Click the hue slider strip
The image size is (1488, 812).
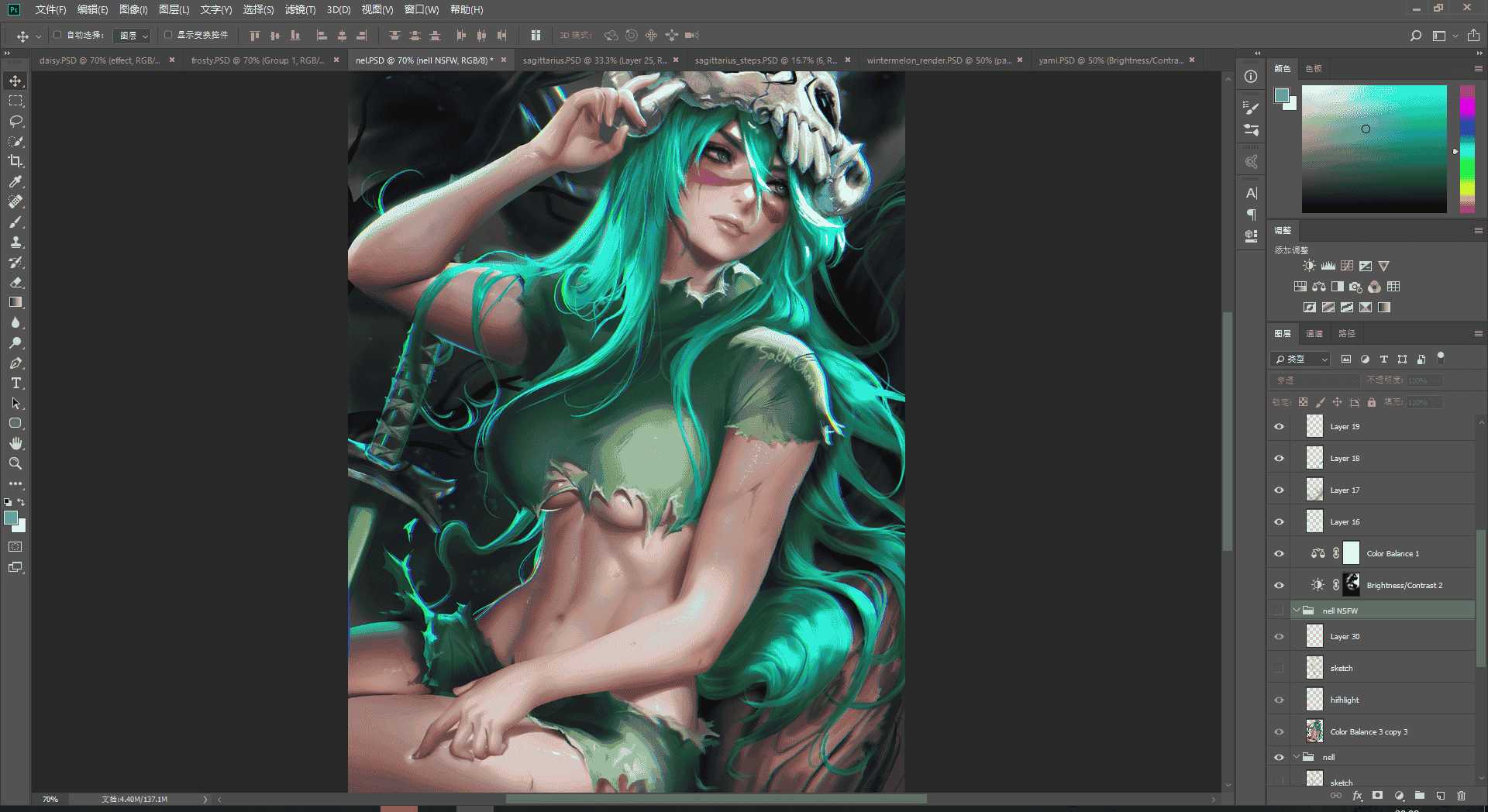(1467, 149)
